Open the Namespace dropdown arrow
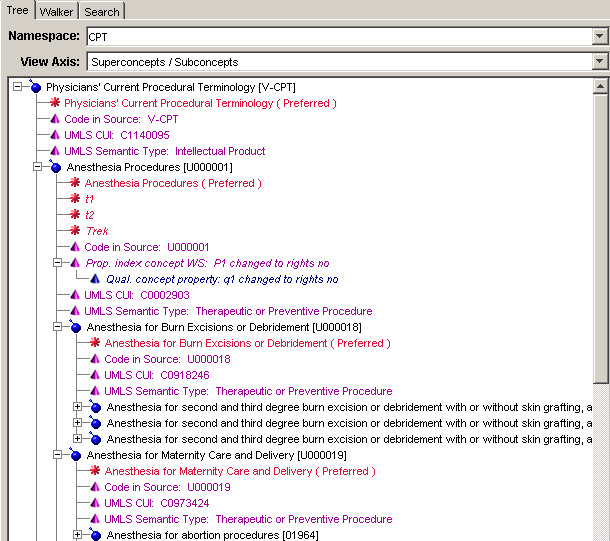This screenshot has height=541, width=610. coord(599,37)
